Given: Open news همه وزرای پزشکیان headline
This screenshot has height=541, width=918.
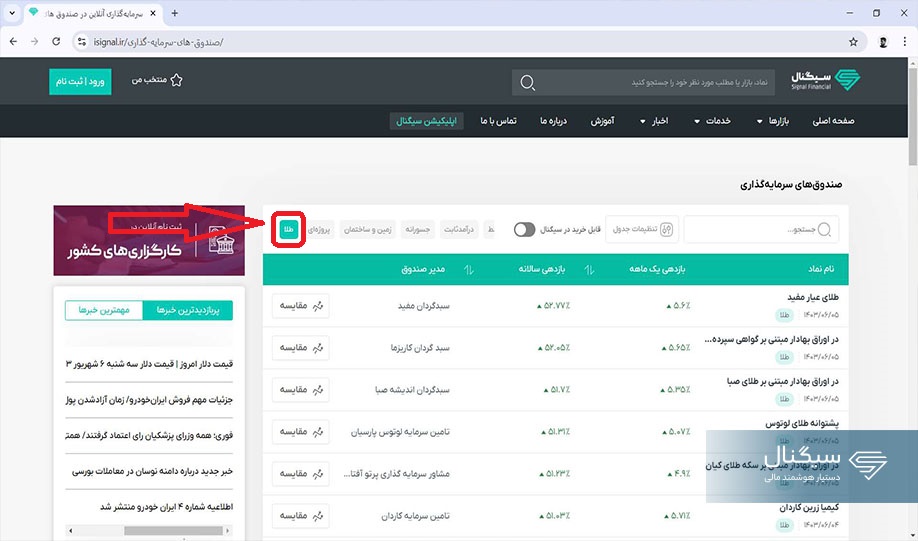Looking at the screenshot, I should (149, 436).
